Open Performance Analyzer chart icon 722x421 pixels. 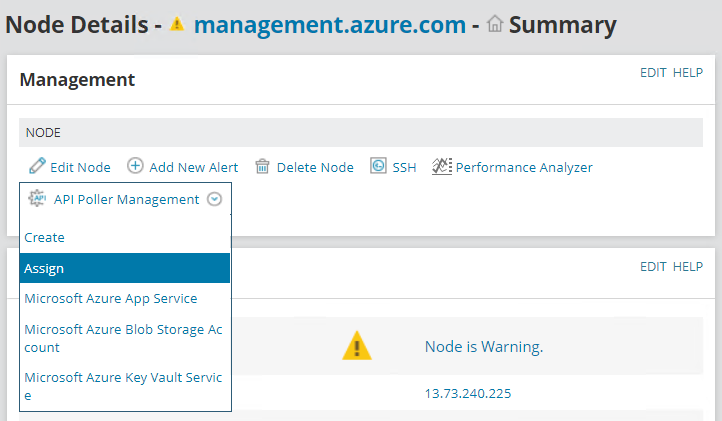(442, 167)
